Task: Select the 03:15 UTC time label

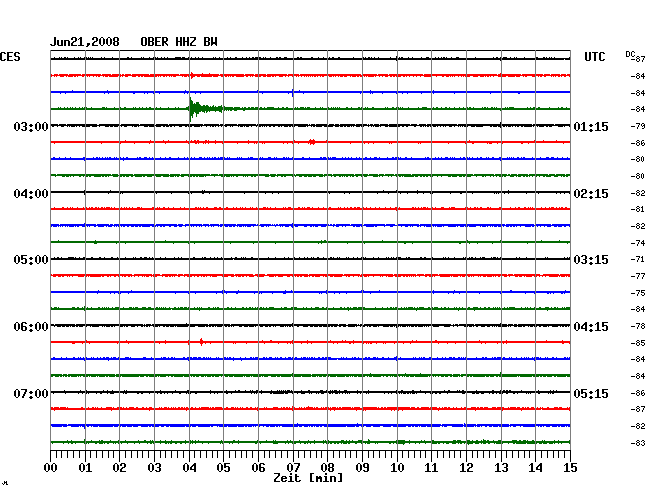Action: [591, 260]
